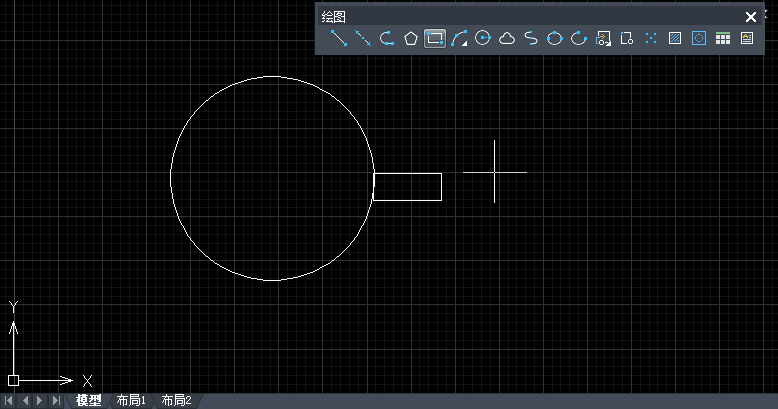Click the Circle drawing tool
Viewport: 778px width, 409px height.
(x=483, y=39)
